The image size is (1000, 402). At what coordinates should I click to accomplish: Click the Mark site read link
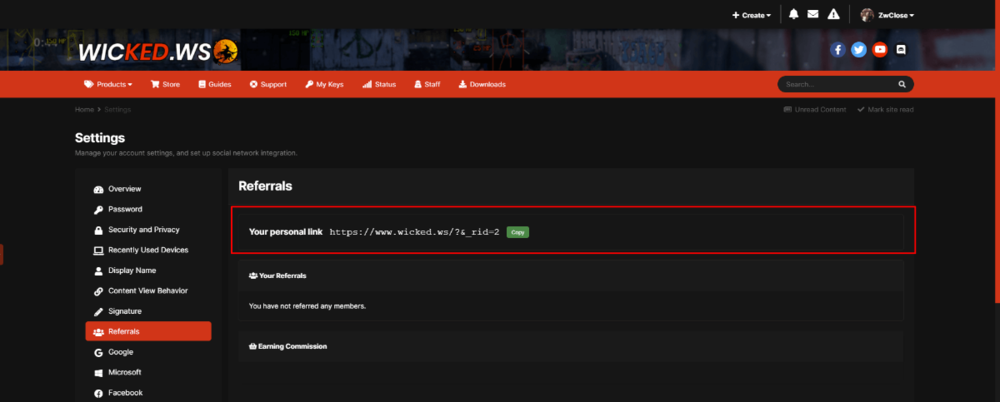click(x=890, y=109)
